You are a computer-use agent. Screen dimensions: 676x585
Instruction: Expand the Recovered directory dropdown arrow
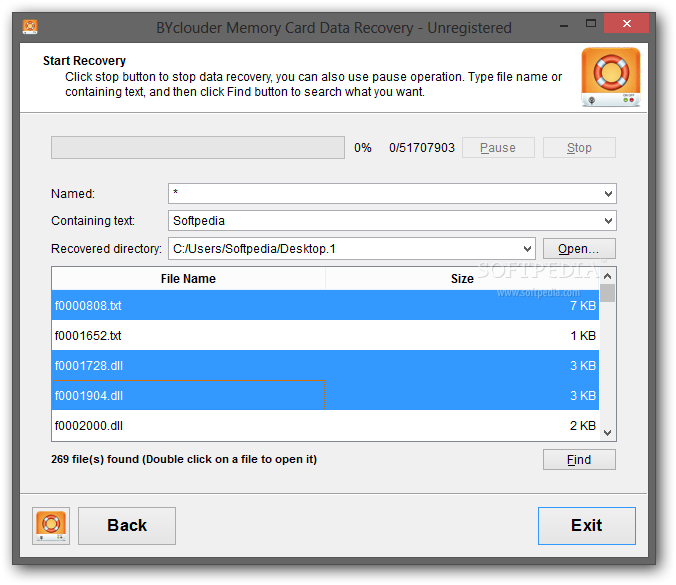tap(527, 249)
